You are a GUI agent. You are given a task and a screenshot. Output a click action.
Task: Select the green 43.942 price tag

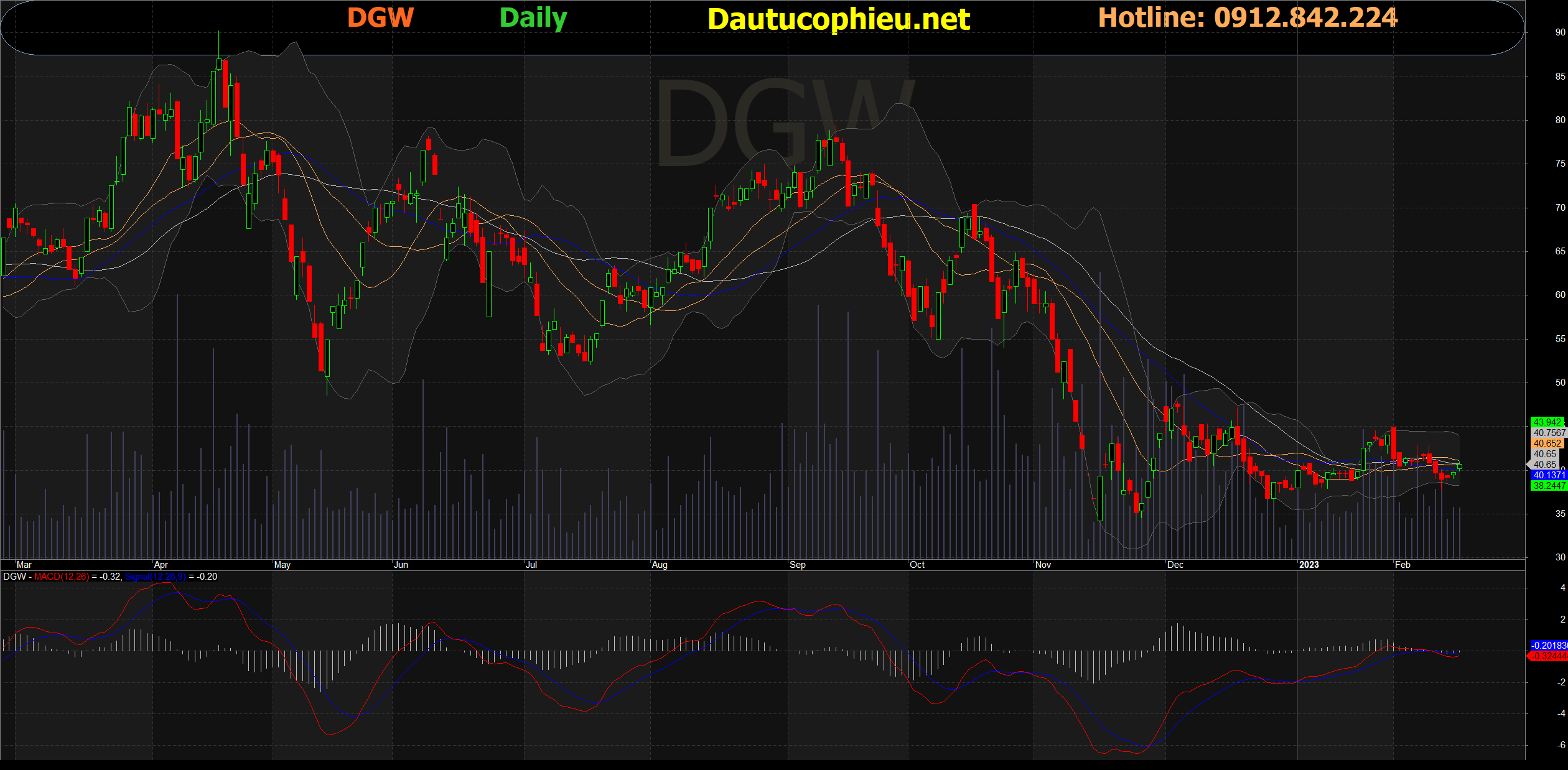[x=1547, y=422]
